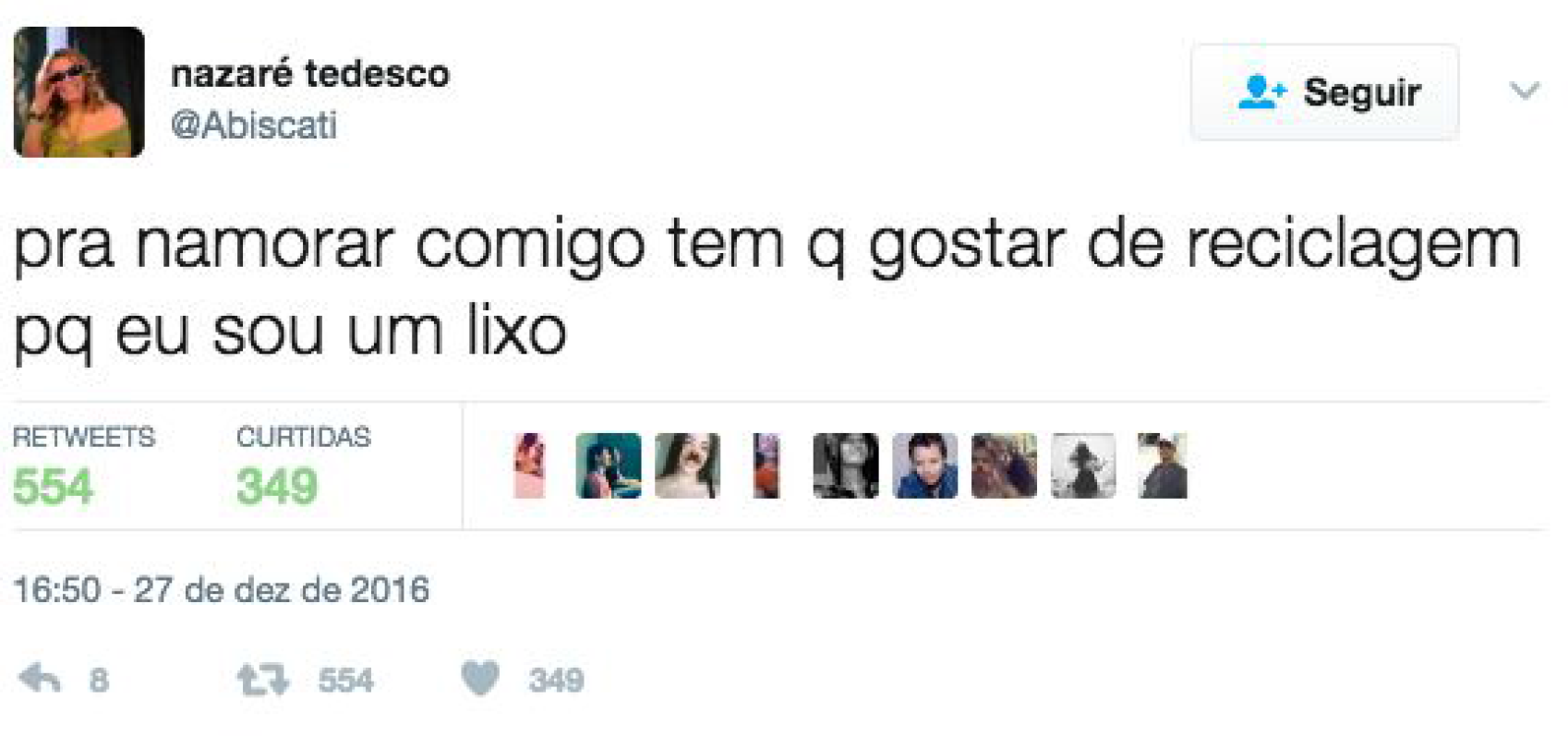Open the seventh liker avatar thumbnail
1568x736 pixels.
[x=1004, y=466]
